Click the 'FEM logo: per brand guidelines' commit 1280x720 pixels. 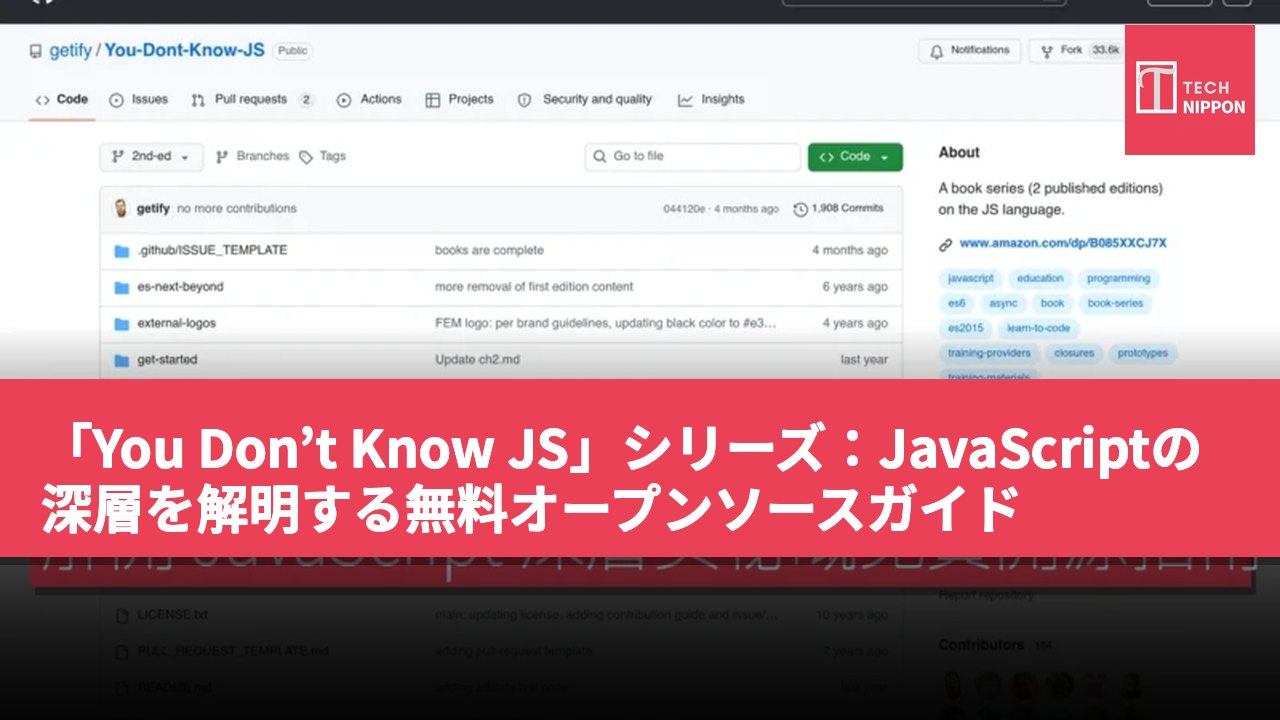point(606,324)
